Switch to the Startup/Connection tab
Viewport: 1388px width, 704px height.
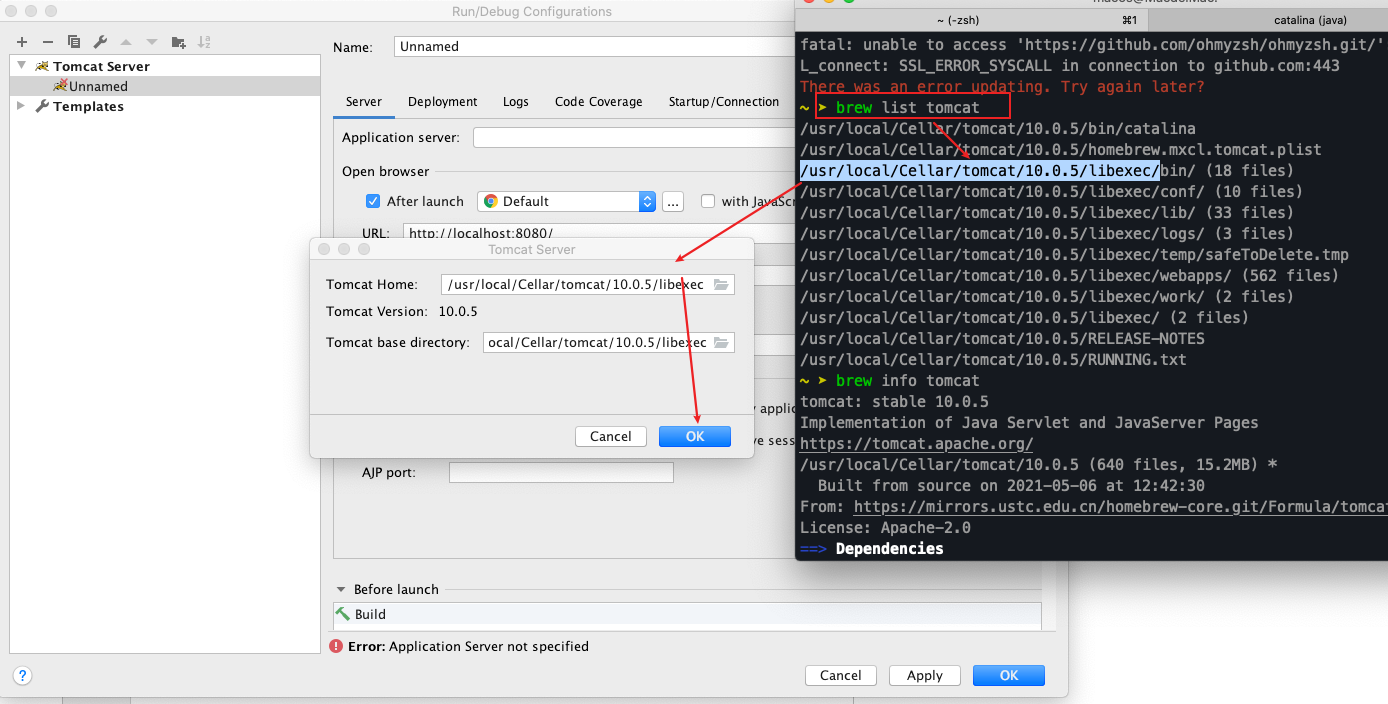pyautogui.click(x=724, y=102)
